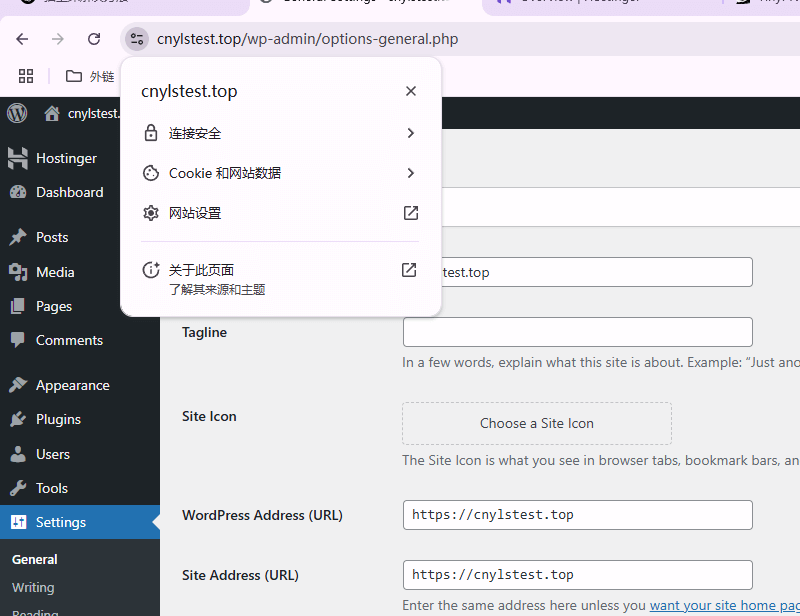Open 网站设置 site settings
Viewport: 800px width, 616px height.
280,213
